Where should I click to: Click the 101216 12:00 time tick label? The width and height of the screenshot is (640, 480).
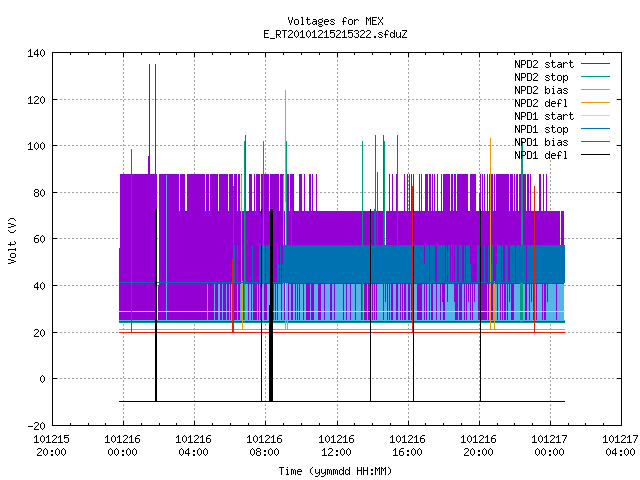click(x=336, y=446)
